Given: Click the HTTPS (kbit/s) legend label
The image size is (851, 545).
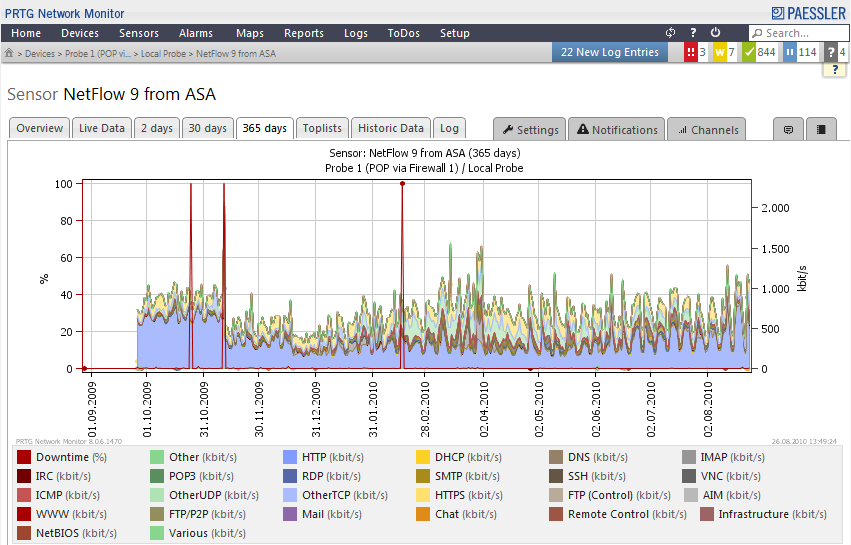Looking at the screenshot, I should tap(469, 495).
